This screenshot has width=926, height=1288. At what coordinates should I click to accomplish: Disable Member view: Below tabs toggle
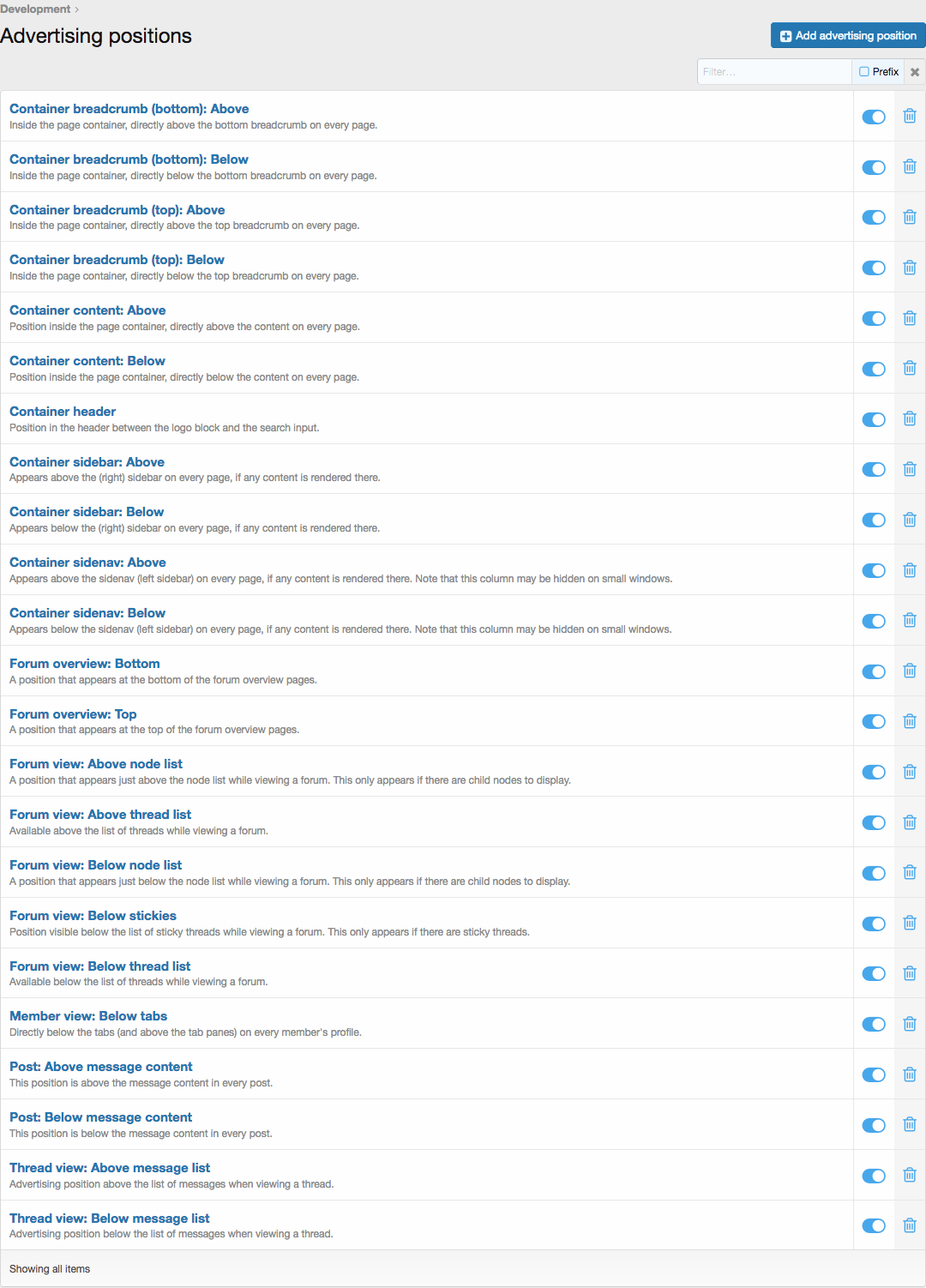click(x=874, y=1025)
